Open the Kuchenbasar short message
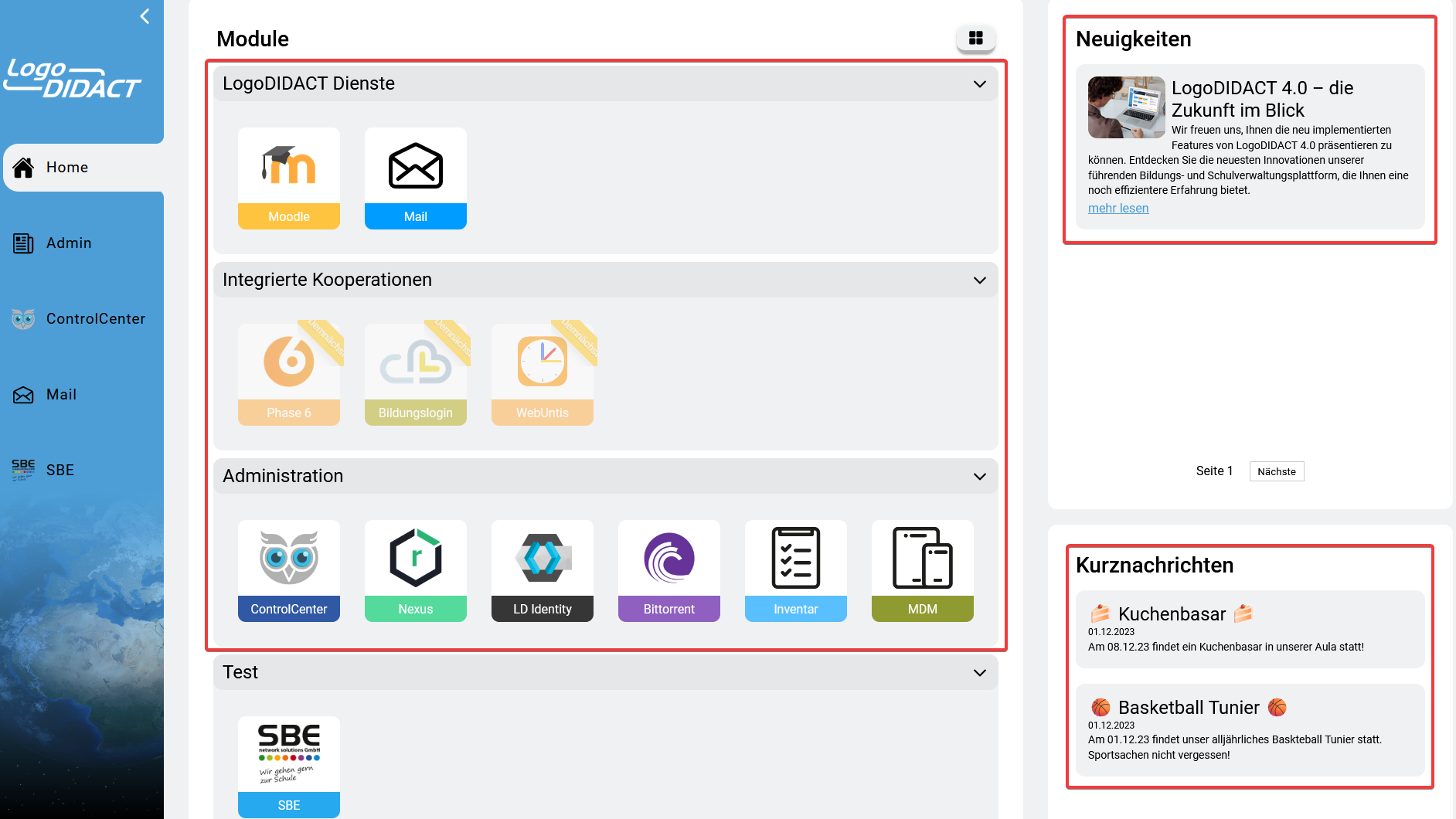The image size is (1456, 819). point(1250,629)
